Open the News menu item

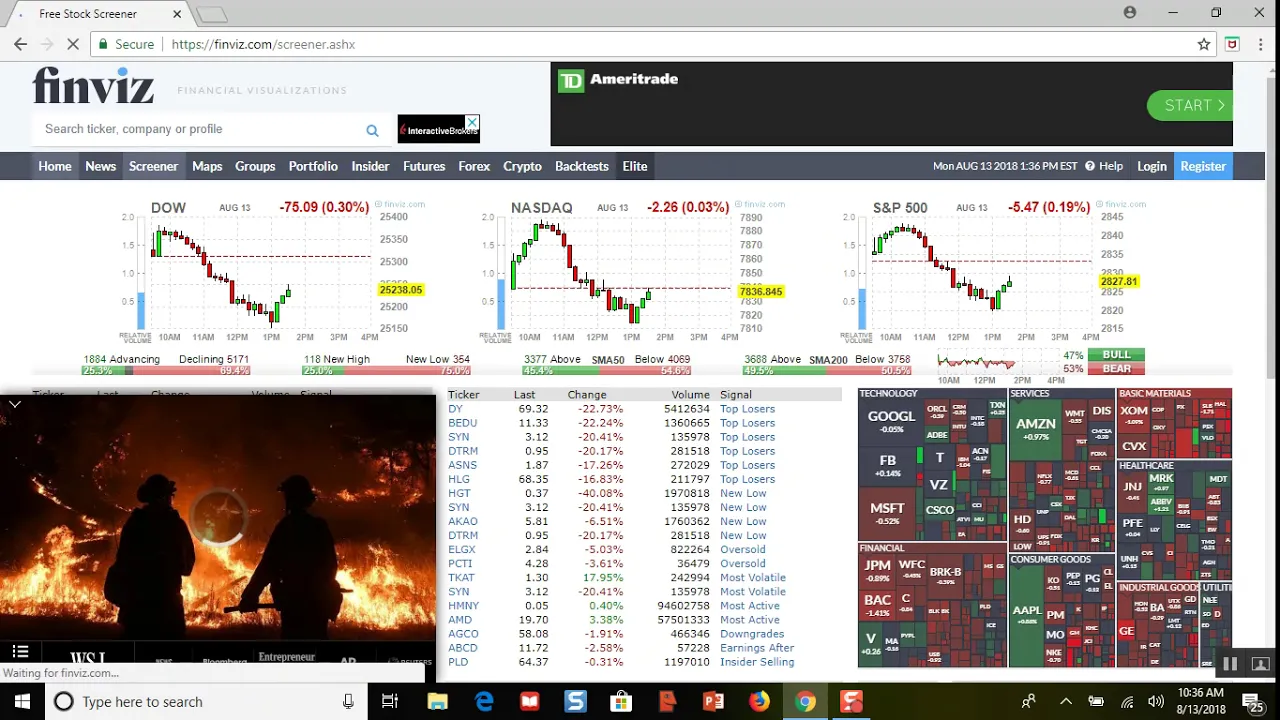click(x=100, y=166)
